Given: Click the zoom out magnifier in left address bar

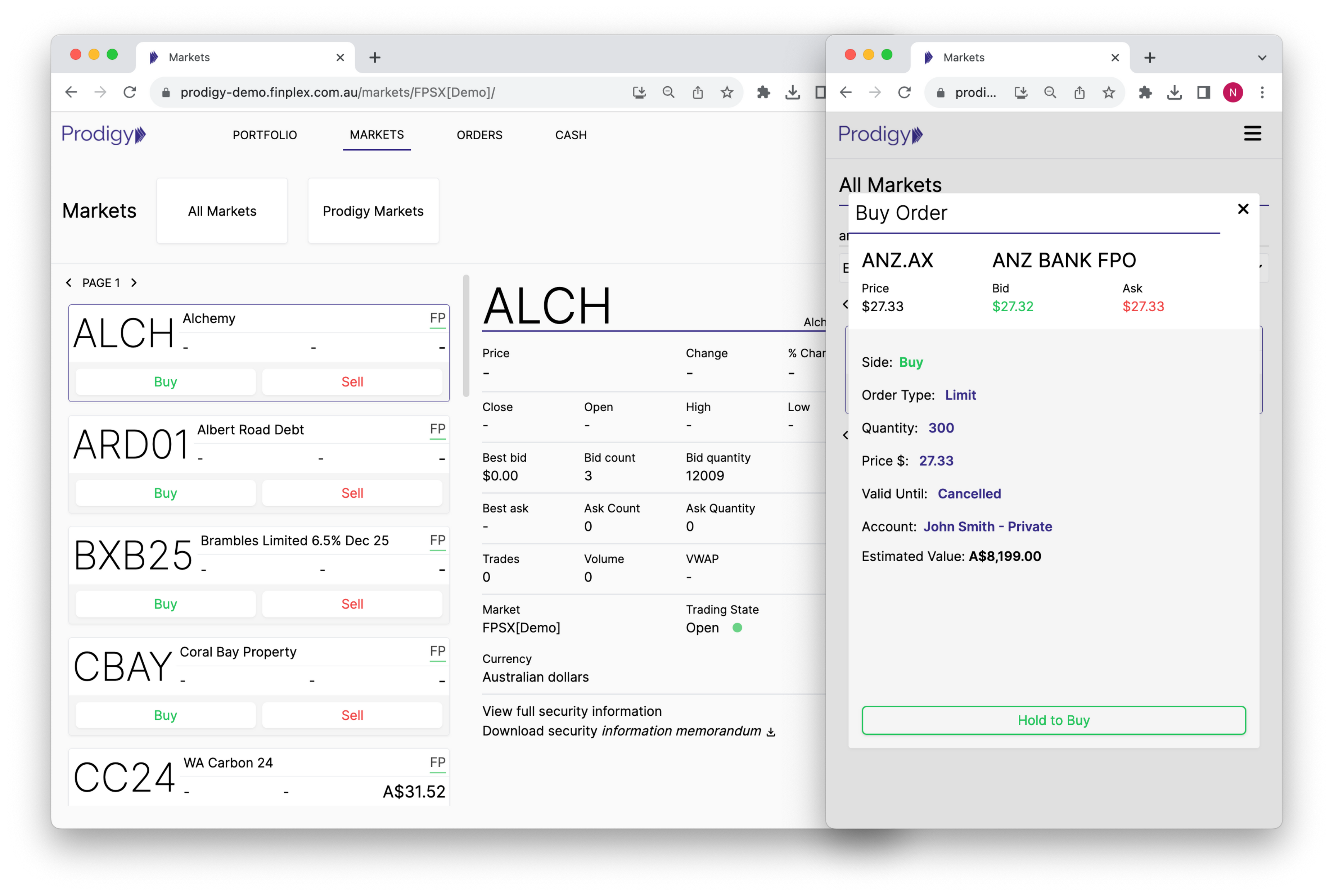Looking at the screenshot, I should pos(668,92).
